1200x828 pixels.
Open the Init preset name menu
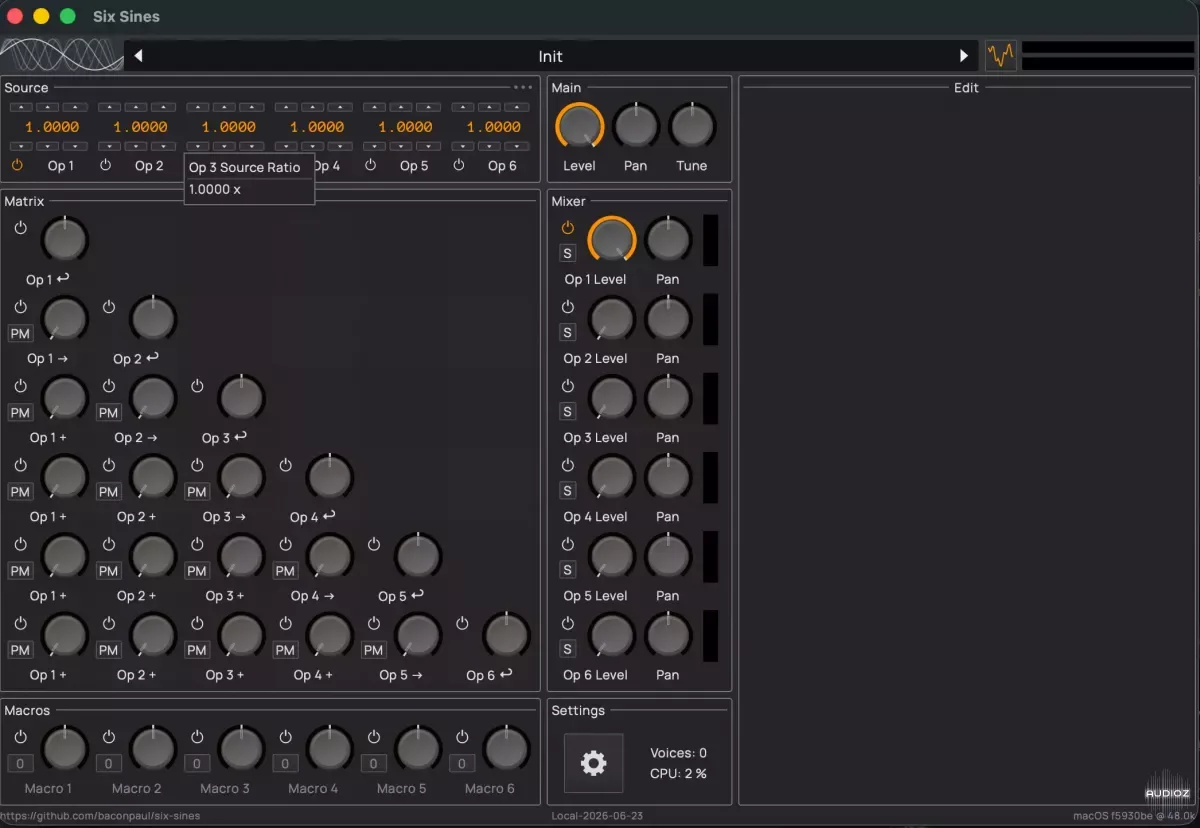pyautogui.click(x=550, y=56)
